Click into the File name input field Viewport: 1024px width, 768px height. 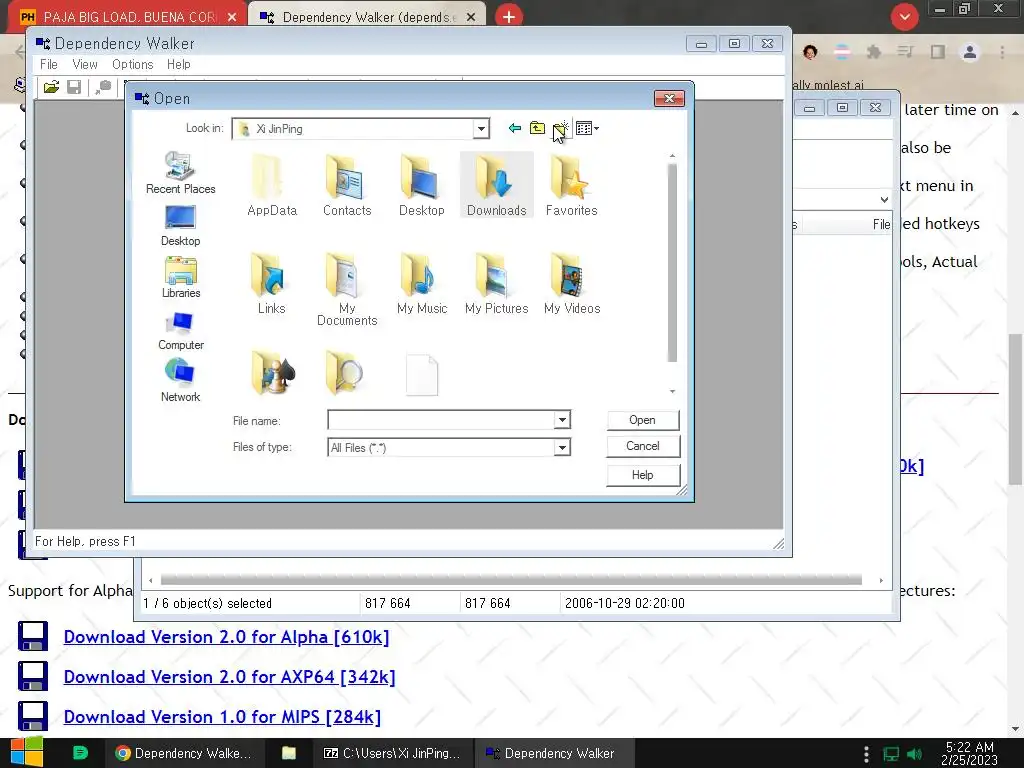(x=441, y=420)
